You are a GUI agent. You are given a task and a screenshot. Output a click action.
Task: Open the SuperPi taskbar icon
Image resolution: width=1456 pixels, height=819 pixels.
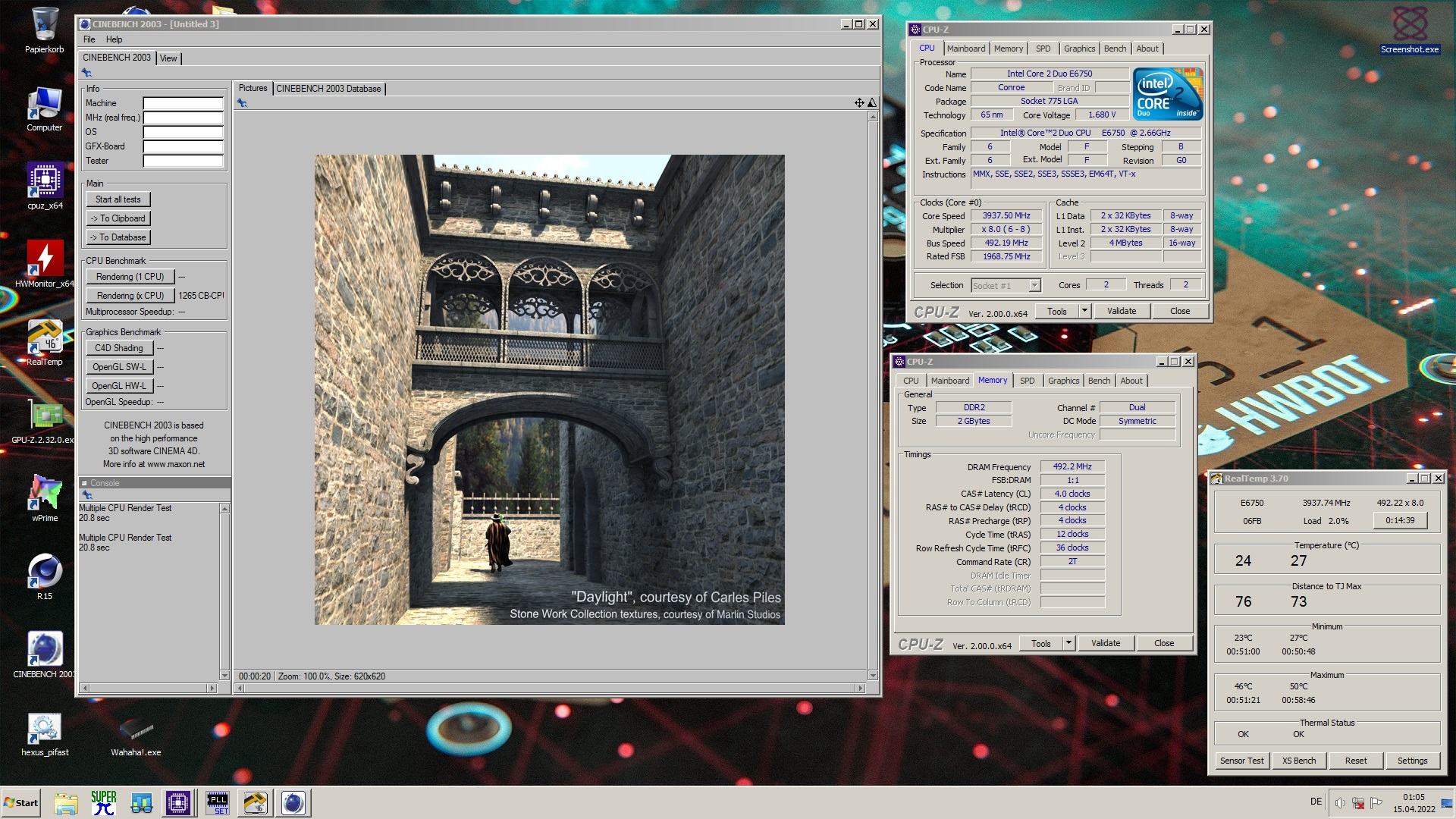pos(104,803)
